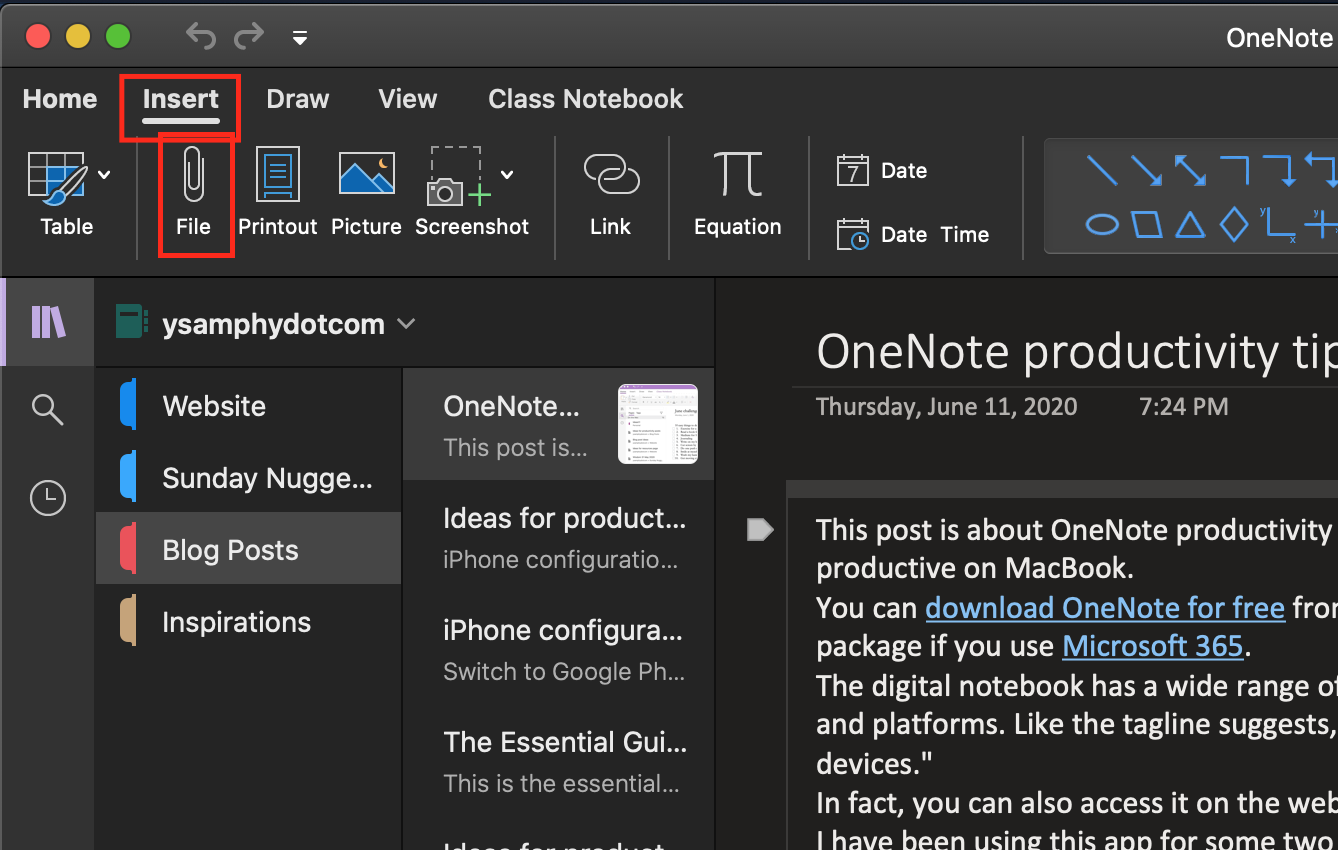Select the XY axes graph shape

(x=1279, y=225)
